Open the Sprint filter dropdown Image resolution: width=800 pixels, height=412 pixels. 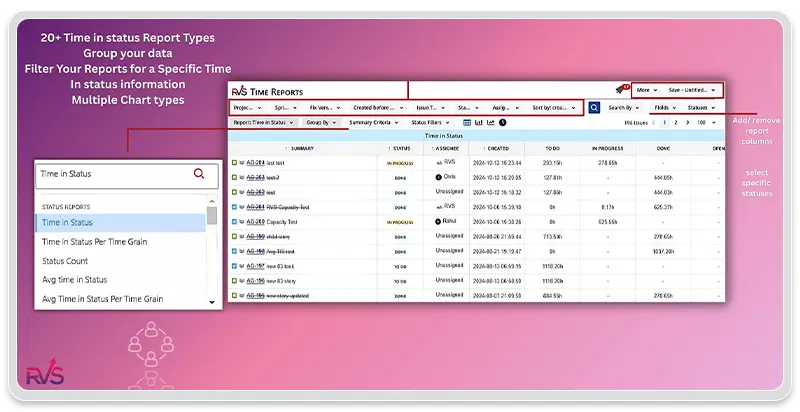(286, 108)
